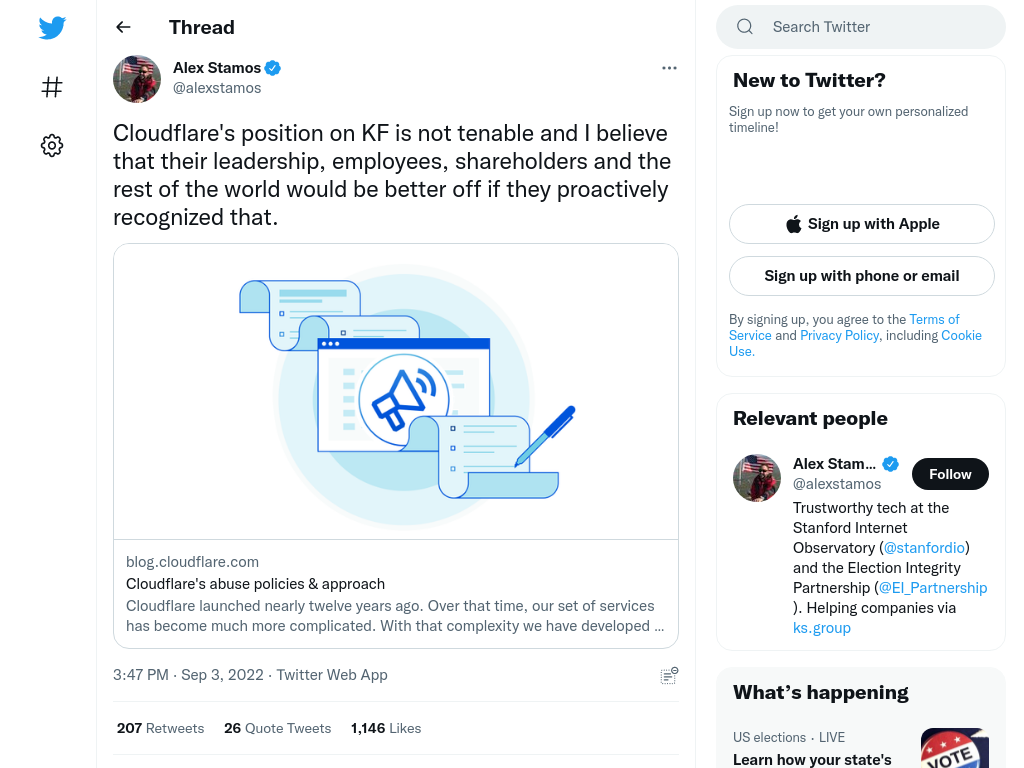Open the Explore hashtag icon
Screen dimensions: 1024x768
(x=52, y=87)
